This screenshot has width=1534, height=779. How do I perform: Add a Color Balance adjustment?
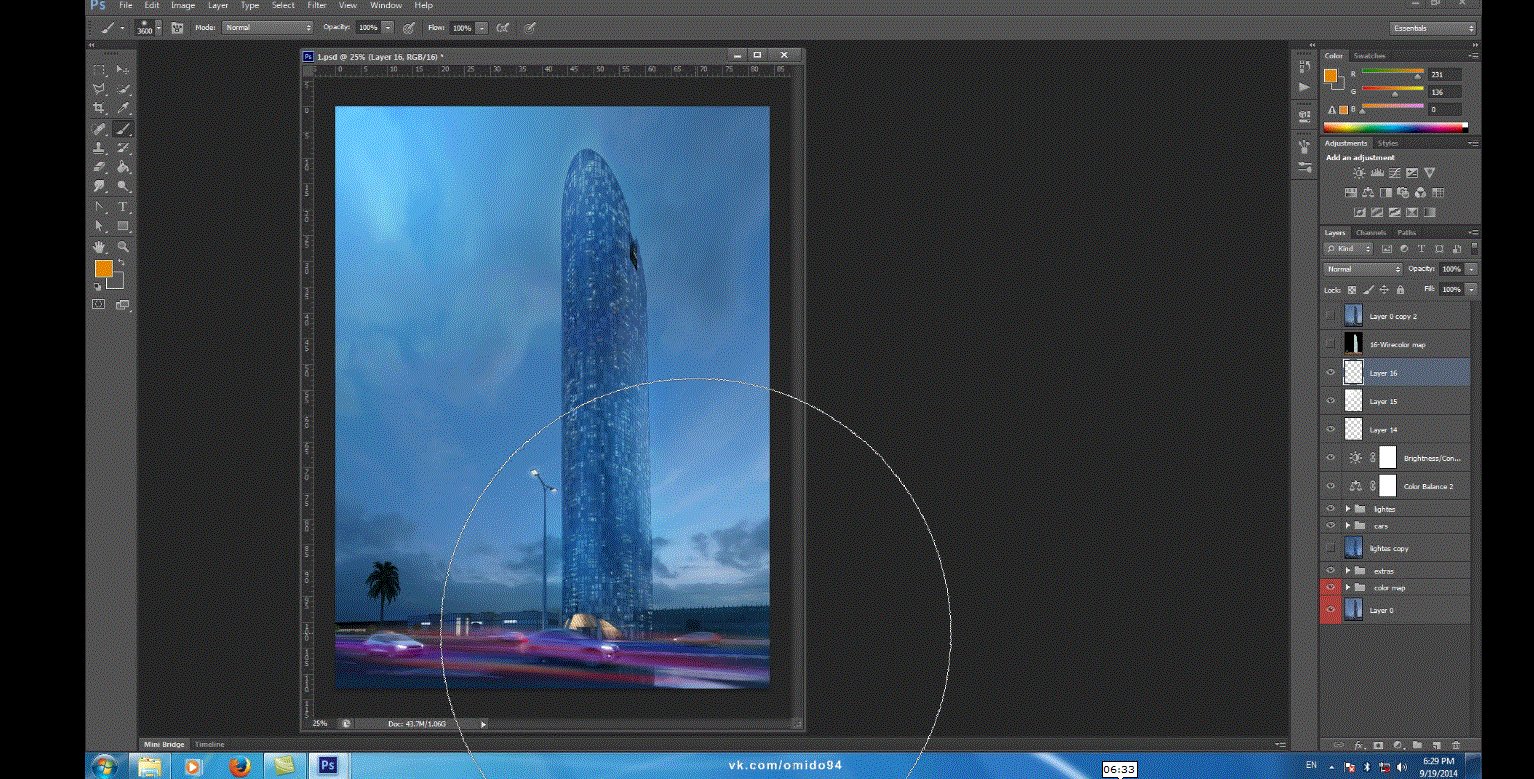tap(1368, 193)
